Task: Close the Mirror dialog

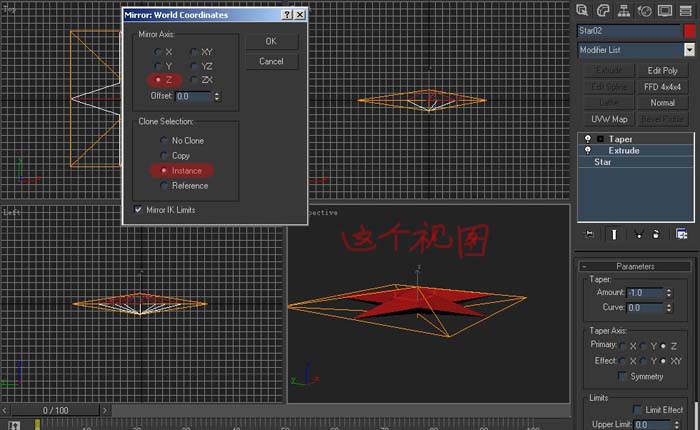Action: point(300,15)
